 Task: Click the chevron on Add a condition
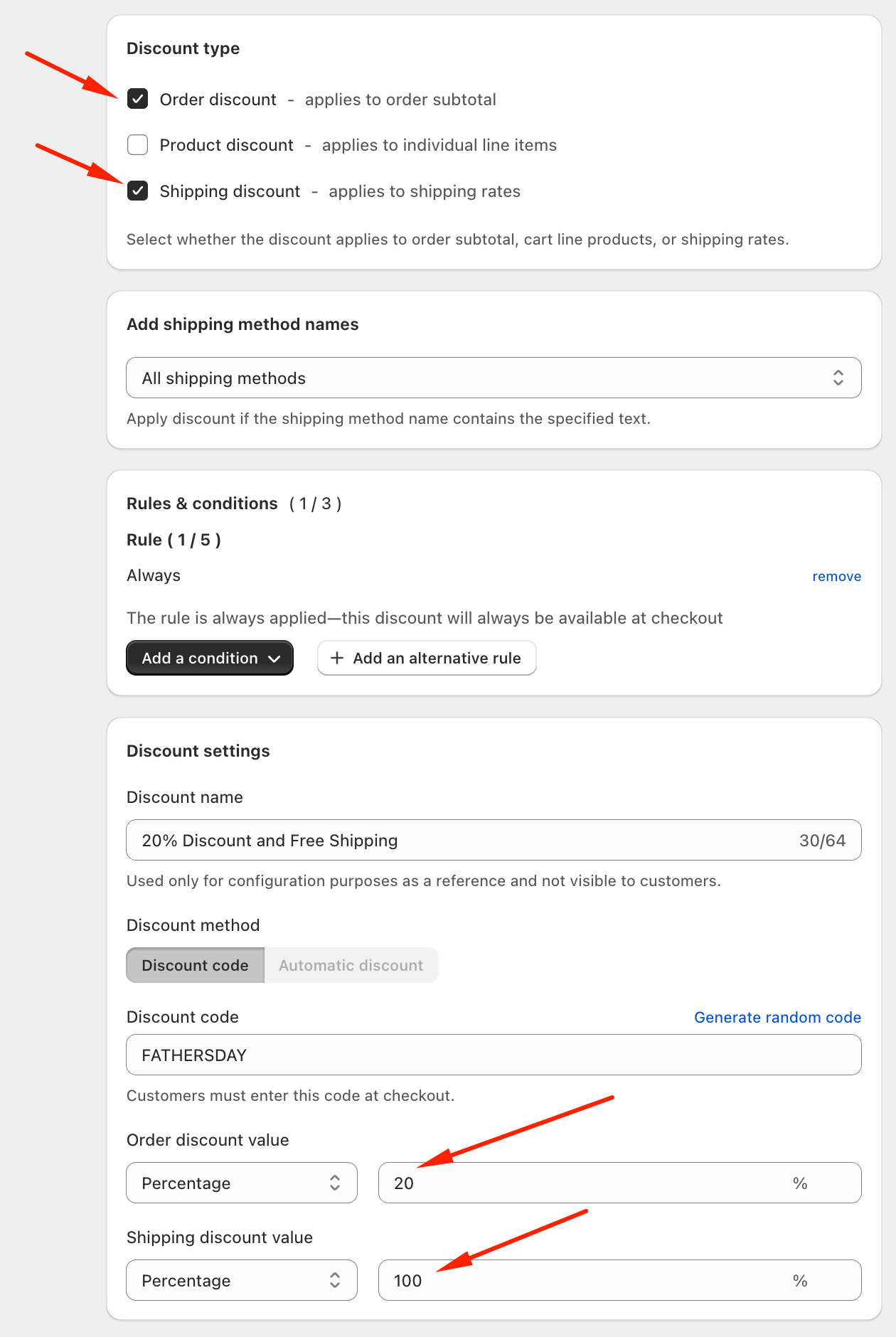pyautogui.click(x=275, y=659)
